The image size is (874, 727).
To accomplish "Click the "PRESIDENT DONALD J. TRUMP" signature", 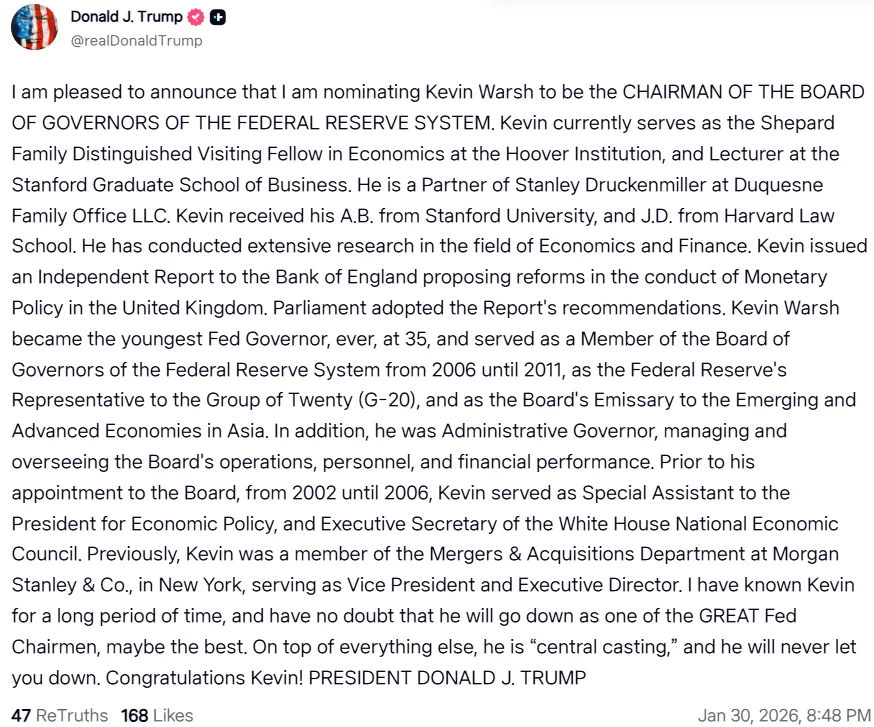I will (447, 677).
